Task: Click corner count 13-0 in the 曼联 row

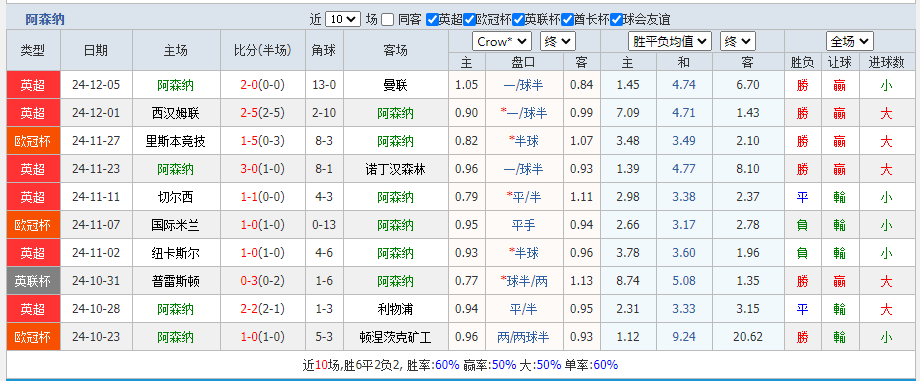Action: 324,85
